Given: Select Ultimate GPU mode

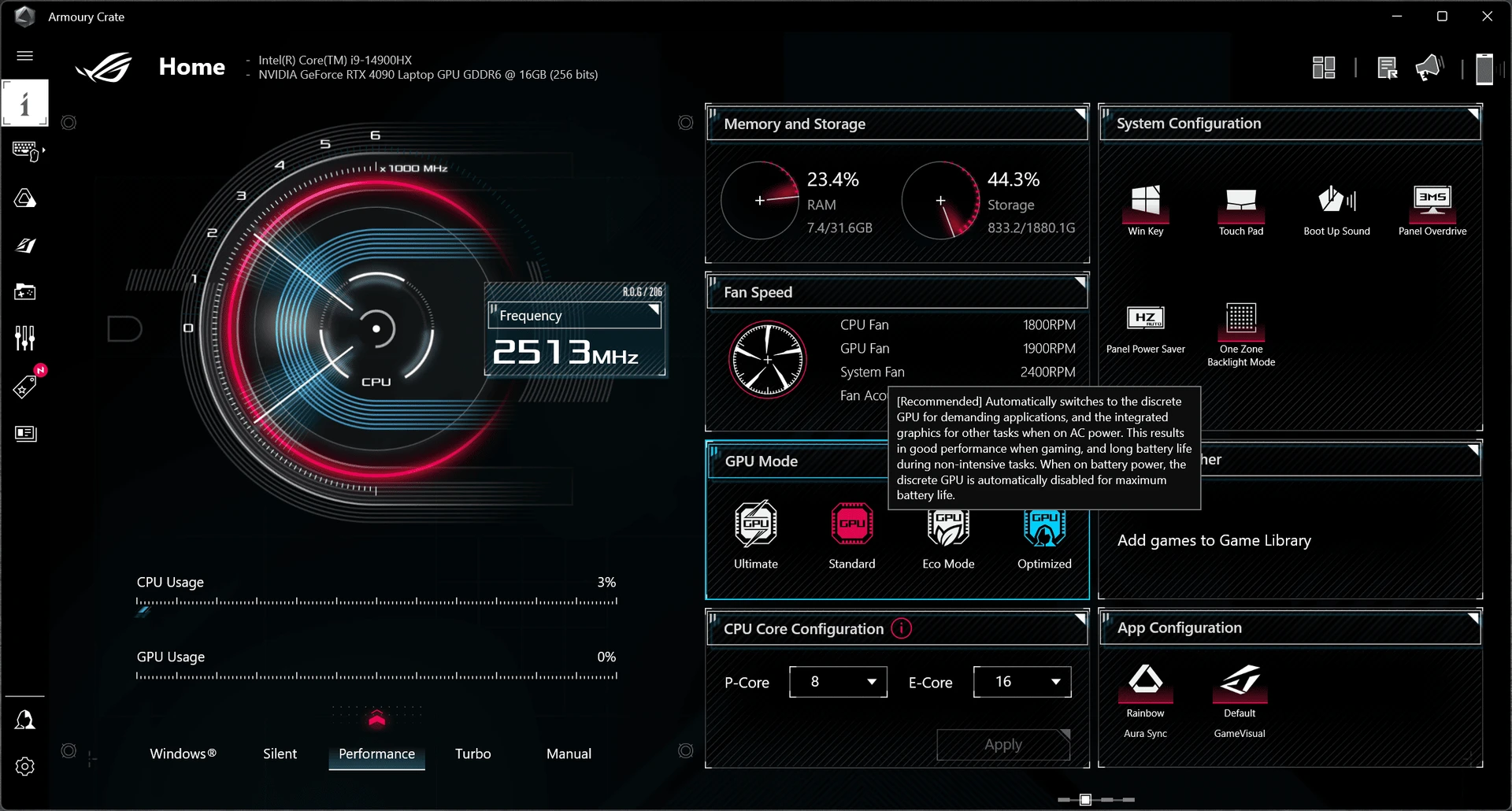Looking at the screenshot, I should pos(756,535).
